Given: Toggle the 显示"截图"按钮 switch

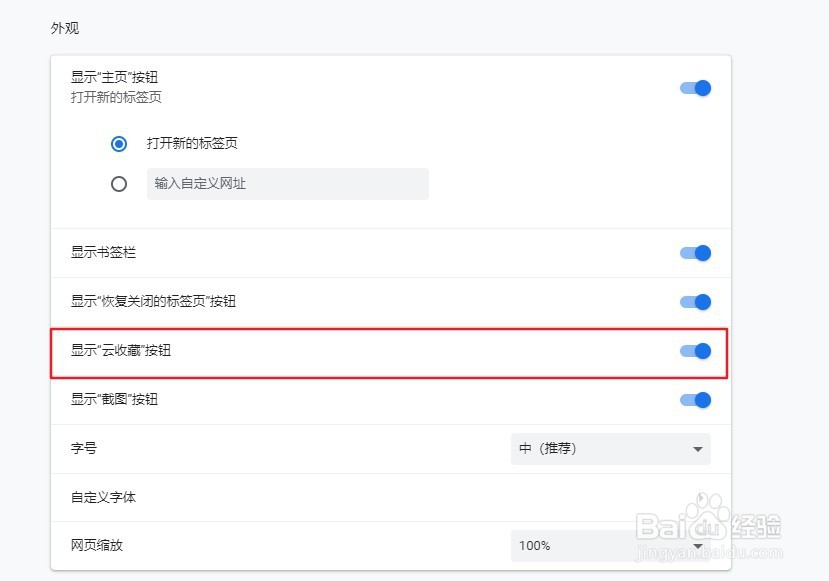Looking at the screenshot, I should pyautogui.click(x=695, y=400).
